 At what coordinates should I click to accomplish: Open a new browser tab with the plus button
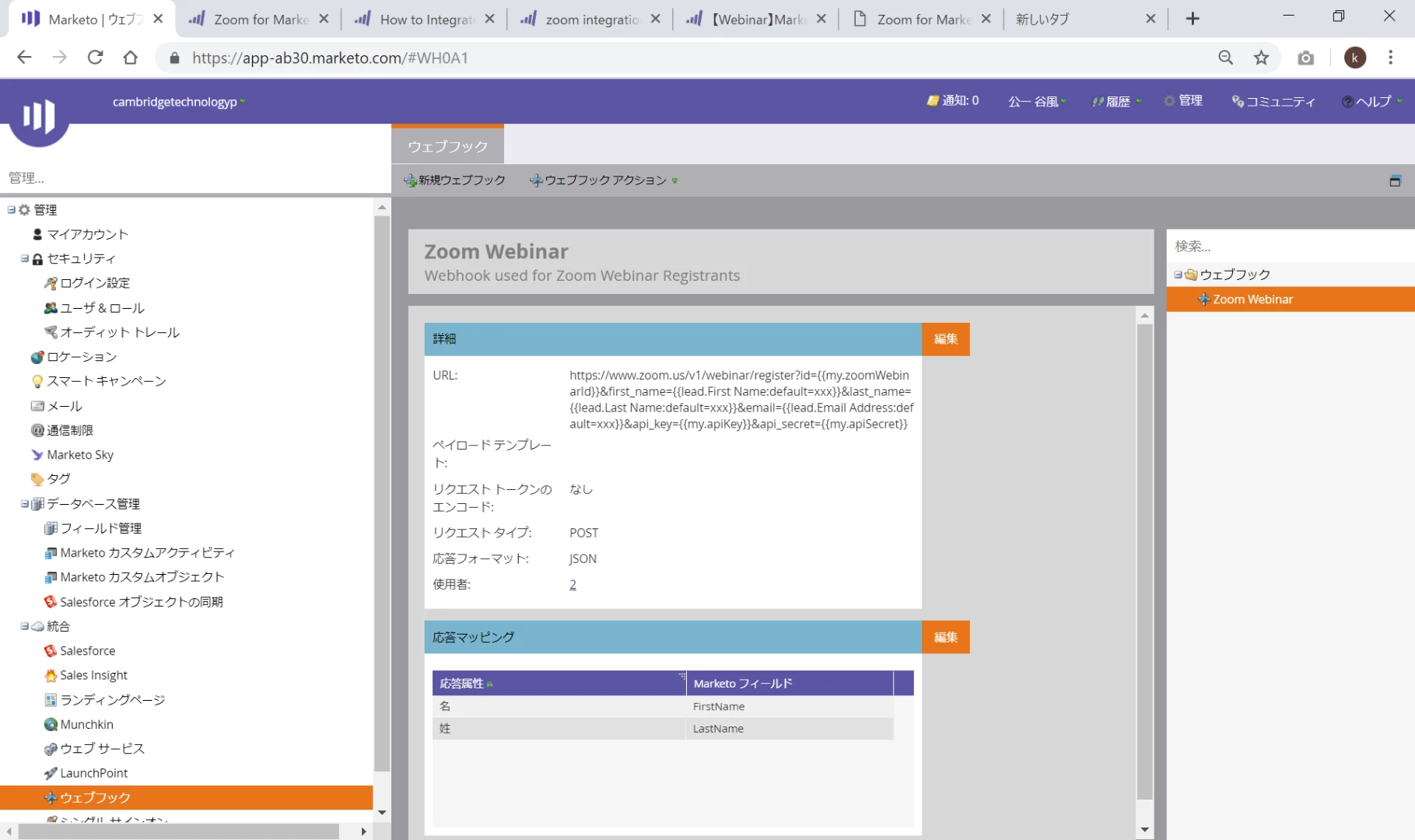click(1192, 19)
